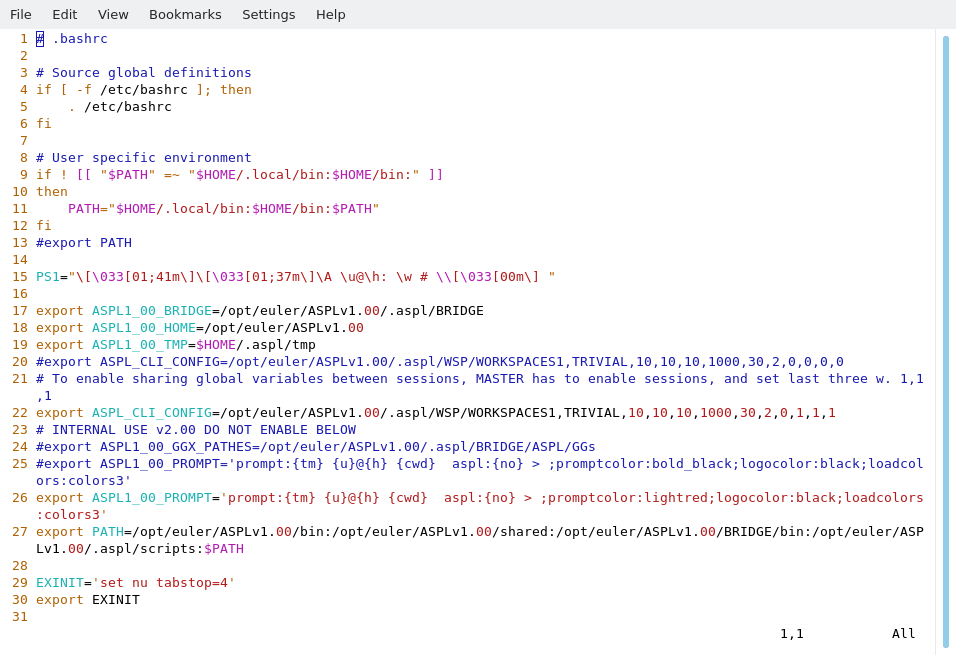Screen dimensions: 956x655
Task: Click the PS1 variable name on line 15
Action: [47, 277]
